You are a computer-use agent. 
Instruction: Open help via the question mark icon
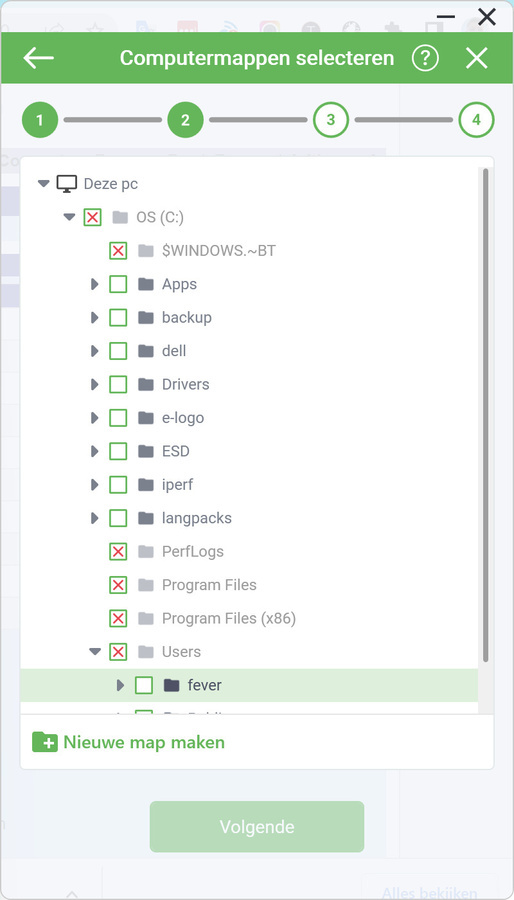(425, 58)
